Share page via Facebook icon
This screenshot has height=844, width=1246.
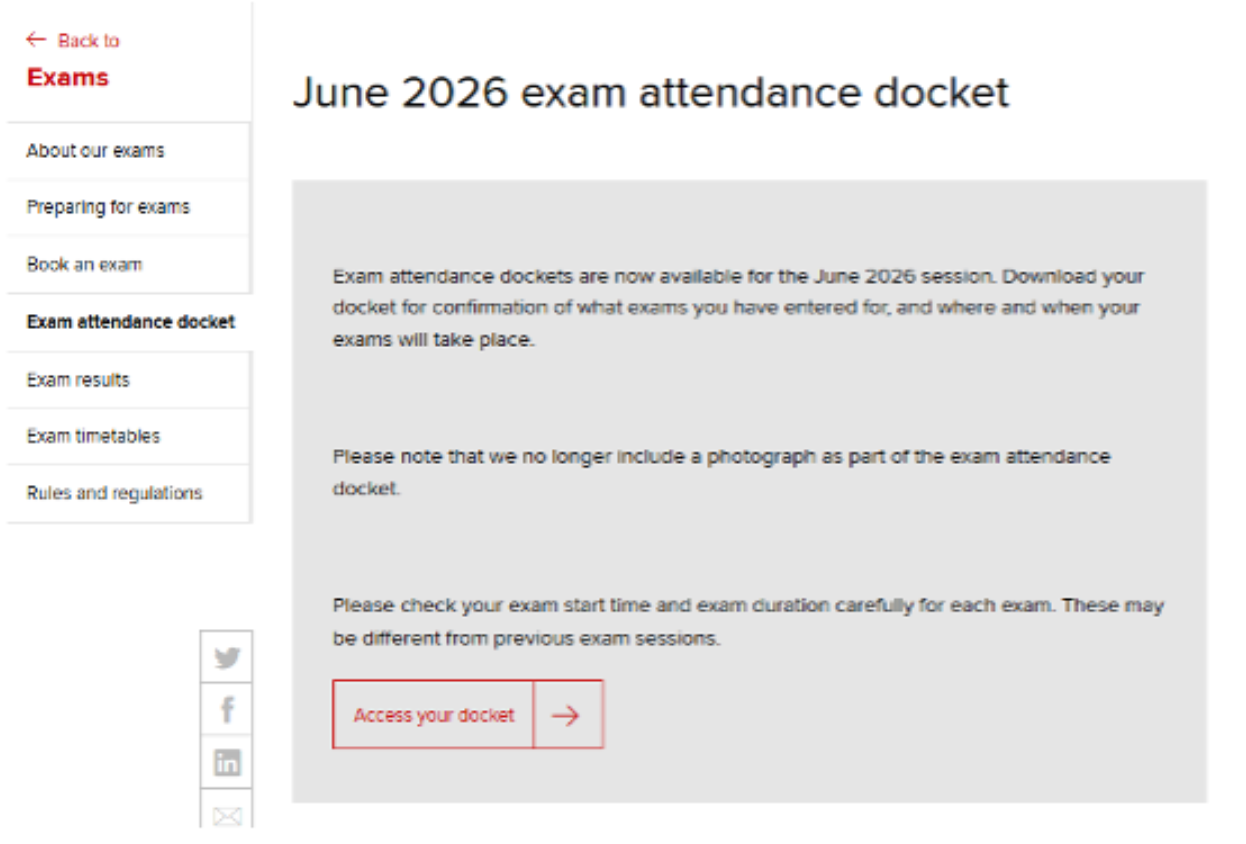(x=227, y=710)
